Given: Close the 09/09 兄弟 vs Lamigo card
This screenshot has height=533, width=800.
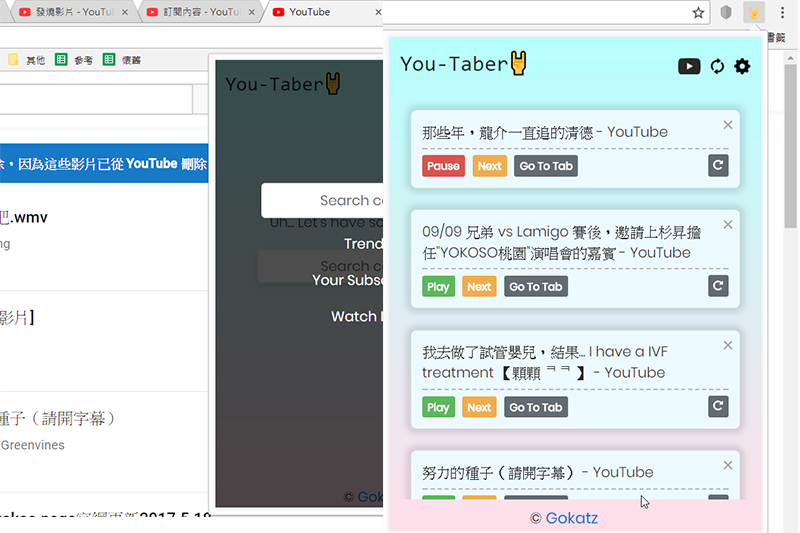Looking at the screenshot, I should click(728, 224).
